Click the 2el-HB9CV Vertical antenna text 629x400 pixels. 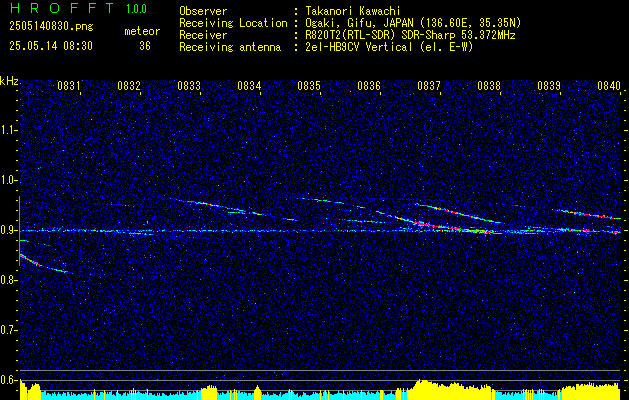click(x=387, y=47)
